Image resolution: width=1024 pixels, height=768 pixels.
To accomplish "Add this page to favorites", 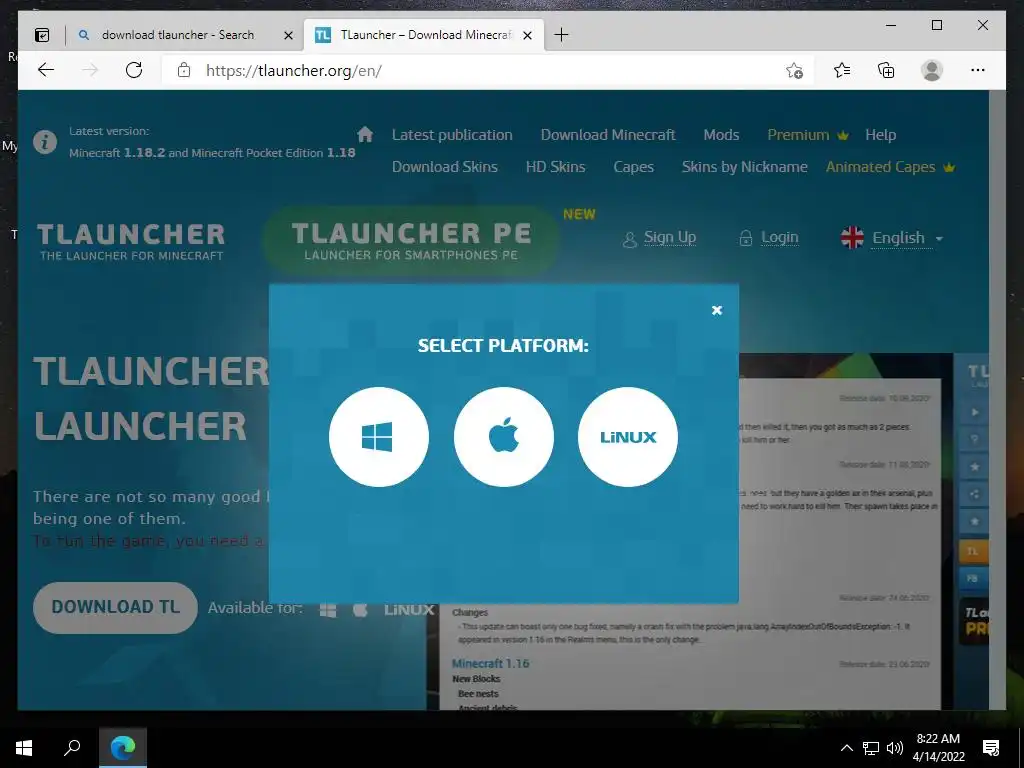I will click(x=794, y=71).
